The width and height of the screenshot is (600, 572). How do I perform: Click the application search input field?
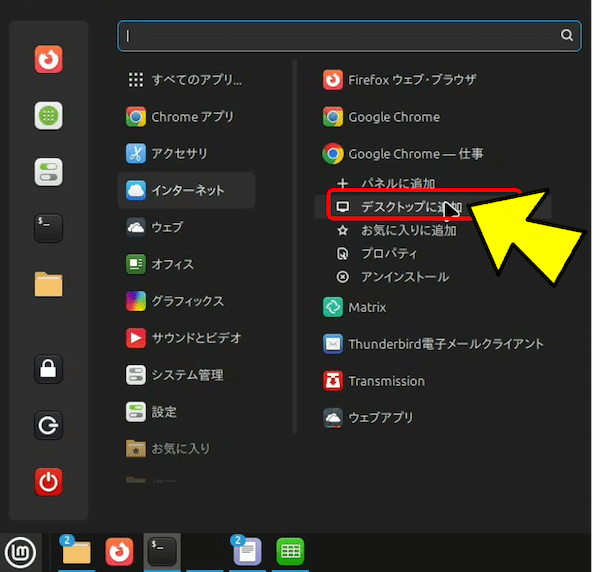(340, 36)
